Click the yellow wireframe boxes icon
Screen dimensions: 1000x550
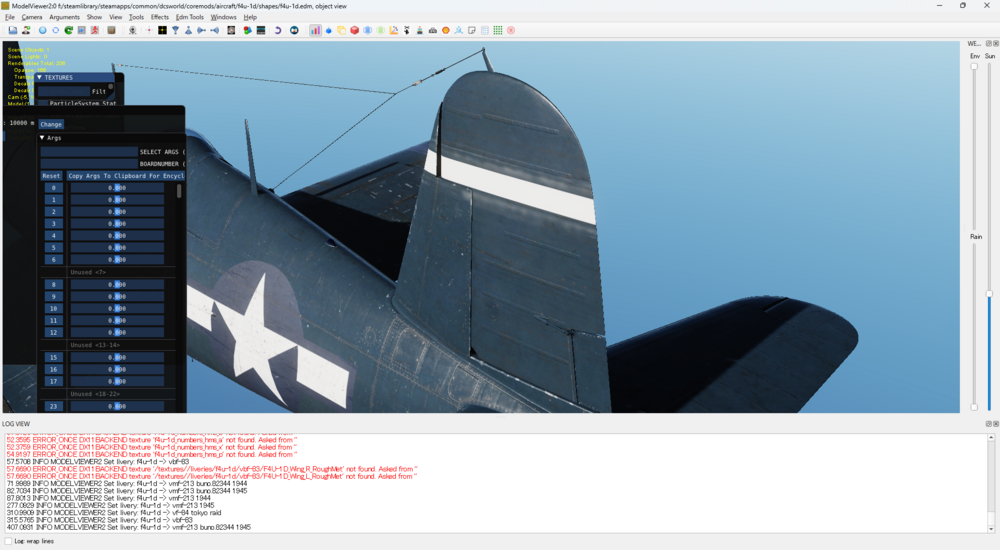341,30
